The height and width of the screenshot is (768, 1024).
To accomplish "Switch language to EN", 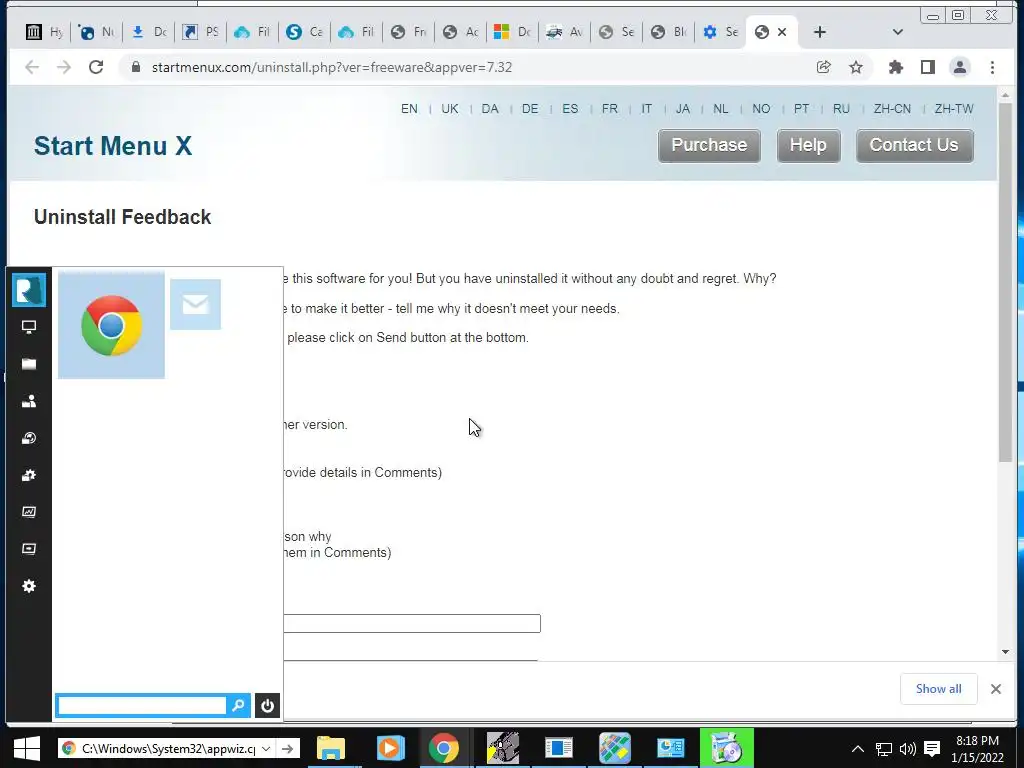I will (x=409, y=109).
